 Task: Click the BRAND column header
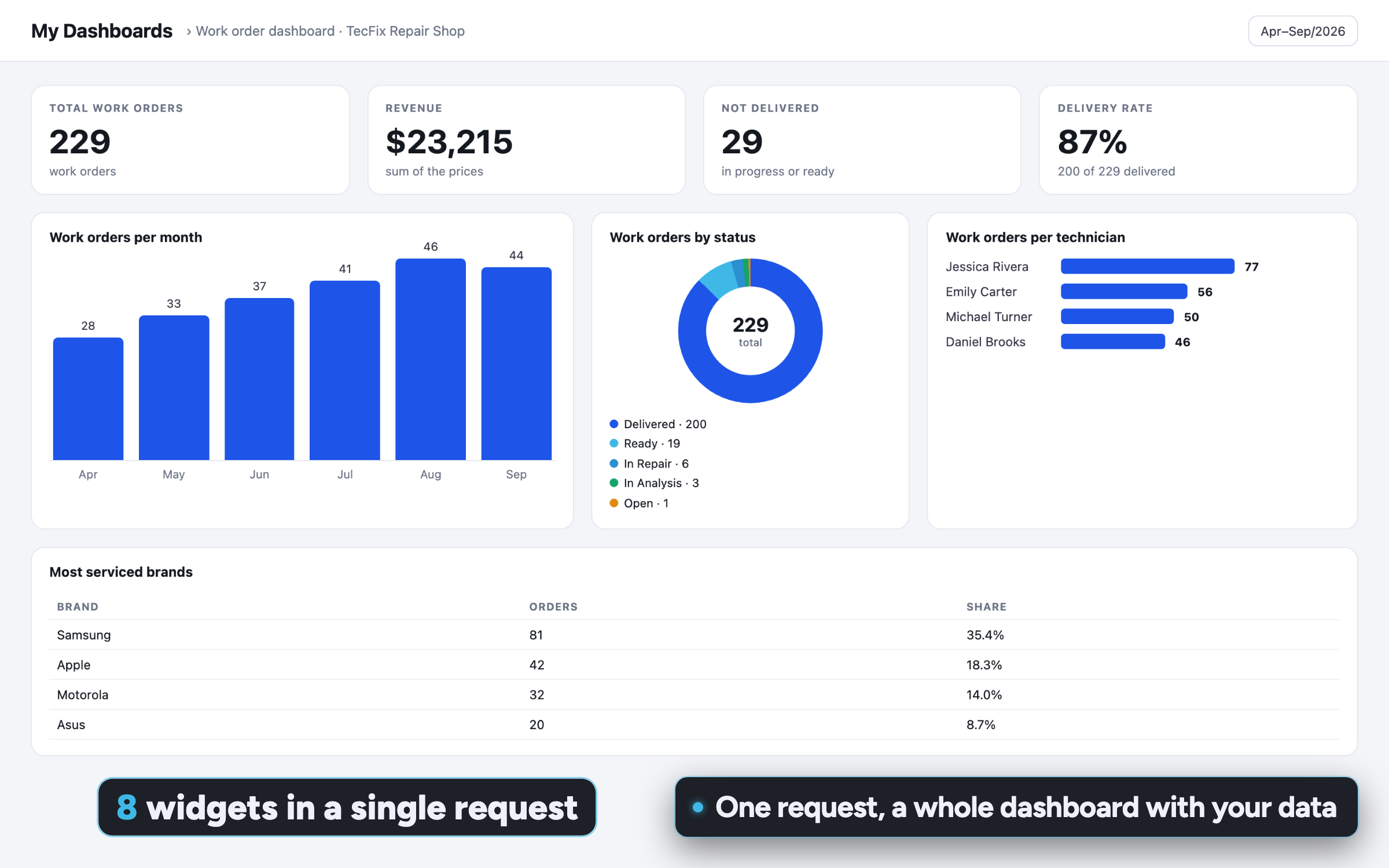pos(78,606)
